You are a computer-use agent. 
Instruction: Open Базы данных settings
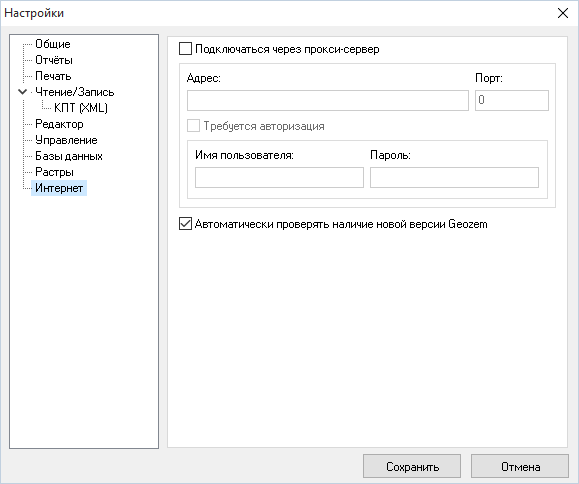(69, 156)
